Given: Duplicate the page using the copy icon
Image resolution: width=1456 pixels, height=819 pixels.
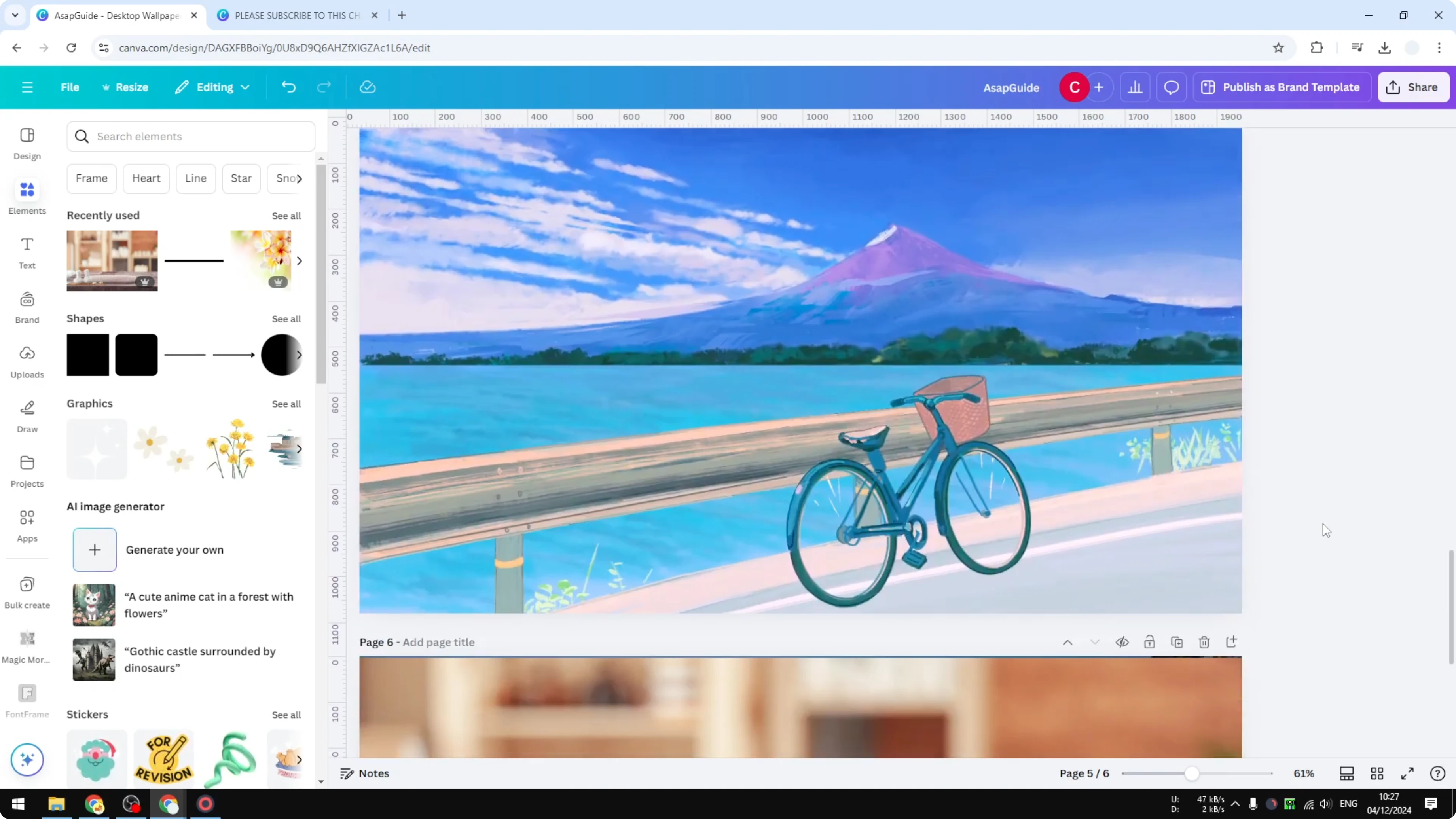Looking at the screenshot, I should [x=1177, y=642].
